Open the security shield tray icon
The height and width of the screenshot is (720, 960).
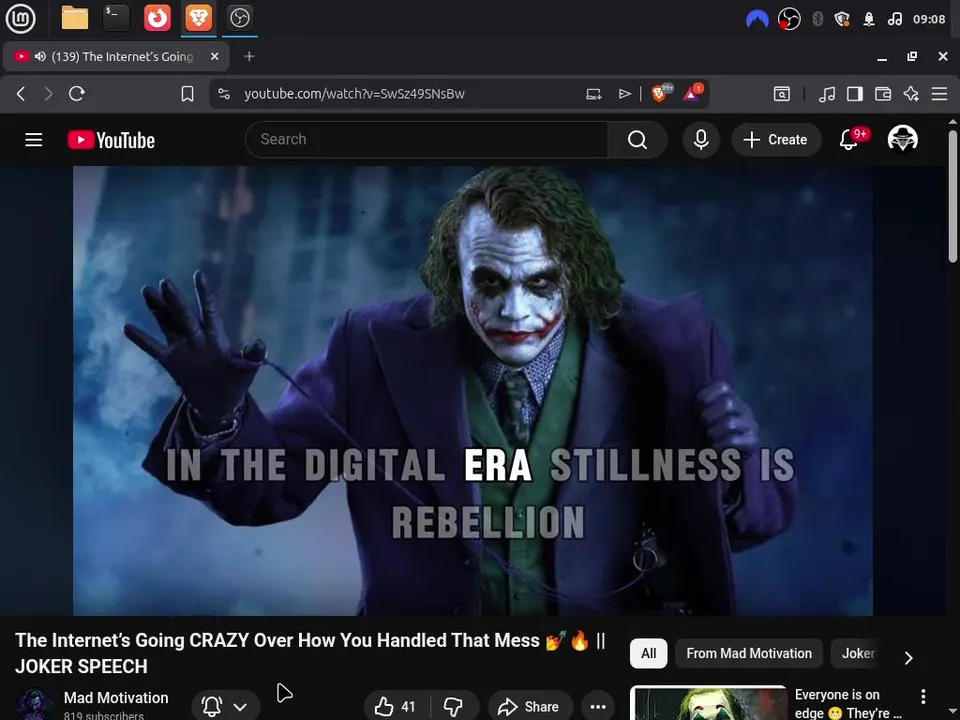tap(842, 19)
